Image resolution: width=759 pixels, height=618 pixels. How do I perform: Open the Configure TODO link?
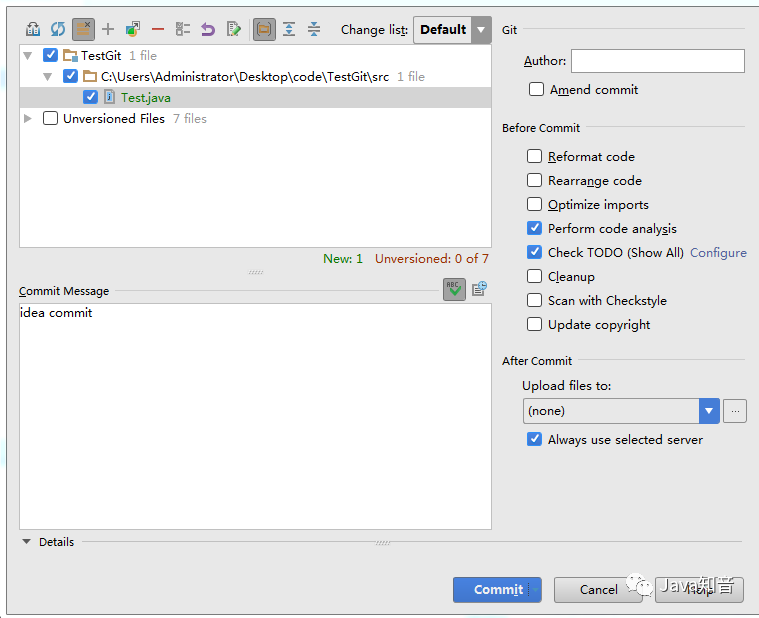point(718,253)
